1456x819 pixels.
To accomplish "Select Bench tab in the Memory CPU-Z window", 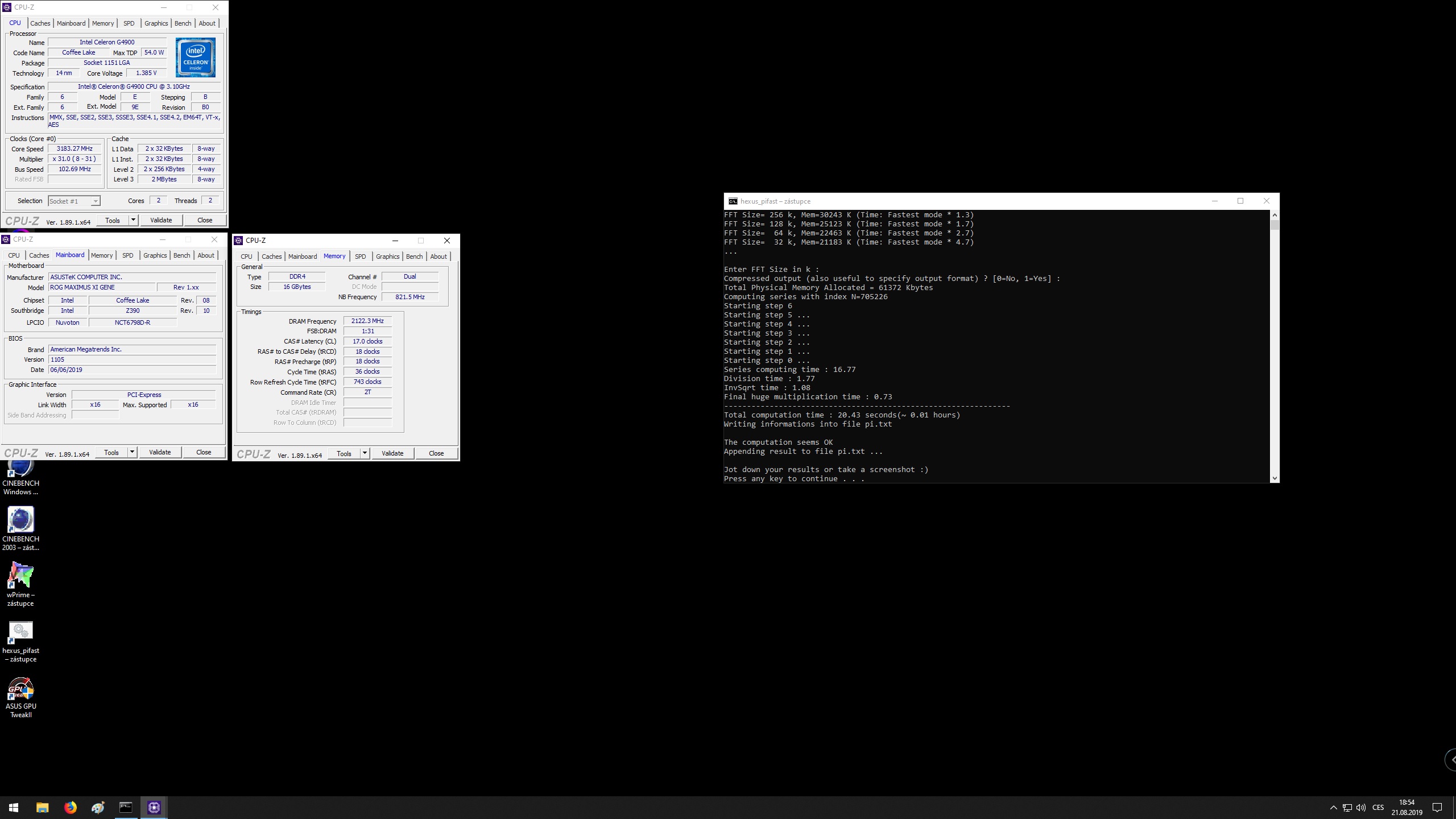I will [x=415, y=257].
